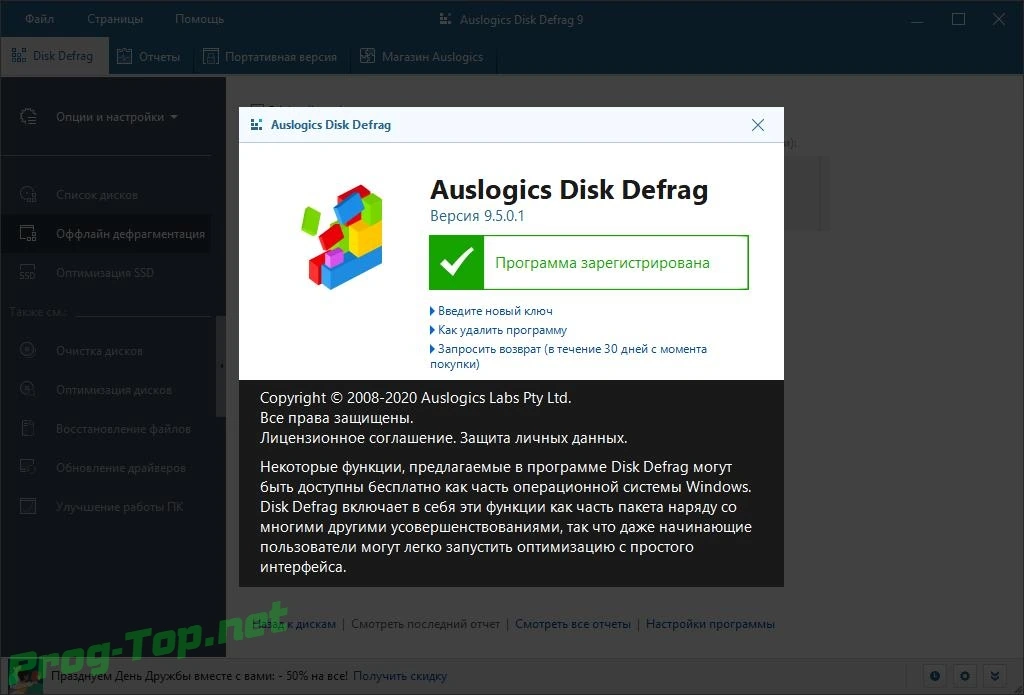Click the Disk Defrag colored blocks logo
This screenshot has width=1024, height=695.
click(342, 237)
